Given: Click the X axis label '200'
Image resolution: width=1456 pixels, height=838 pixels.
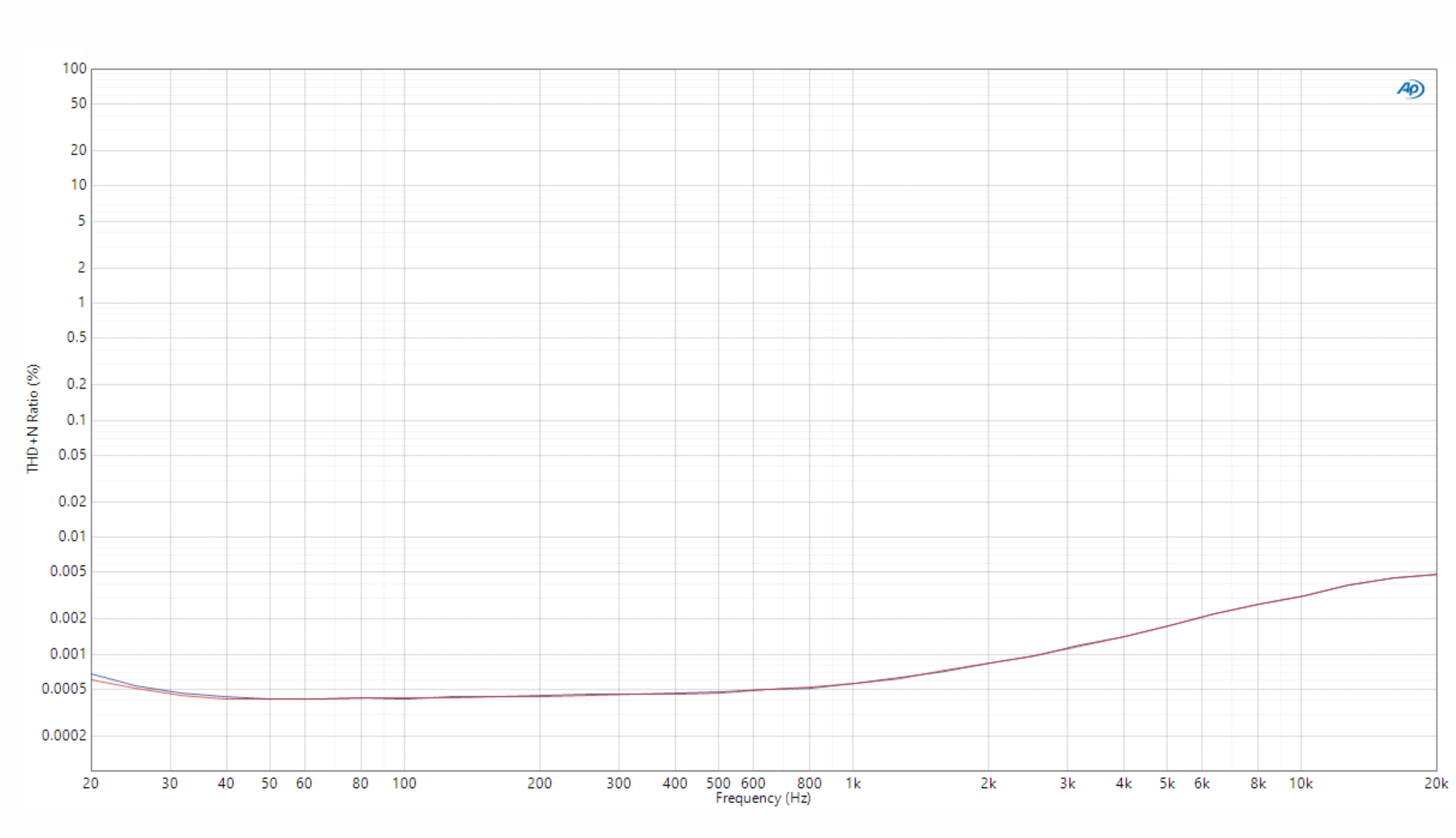Looking at the screenshot, I should (x=540, y=783).
